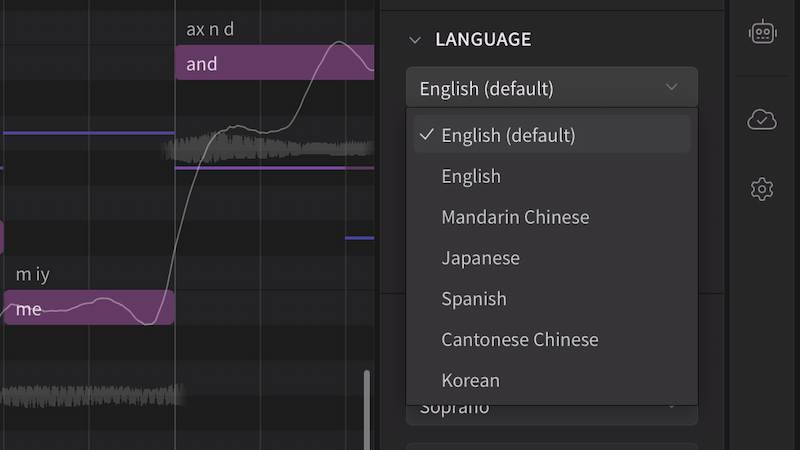Click the vertical scrollbar in piano roll
This screenshot has height=450, width=800.
click(367, 408)
